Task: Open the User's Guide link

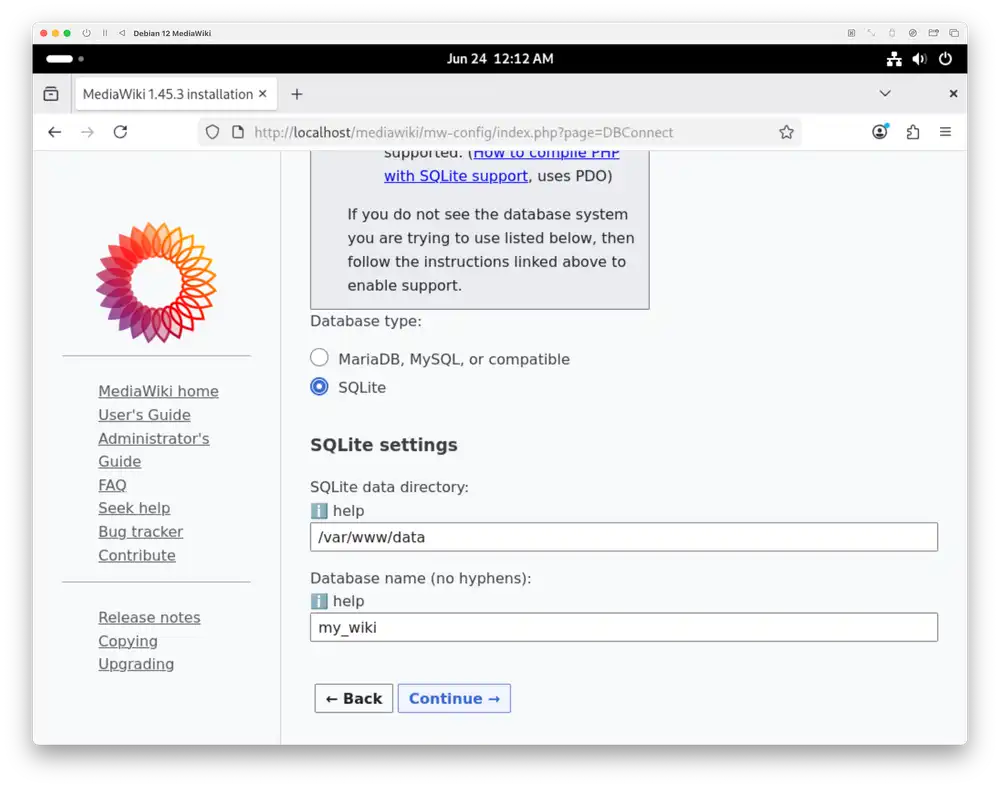Action: (x=144, y=414)
